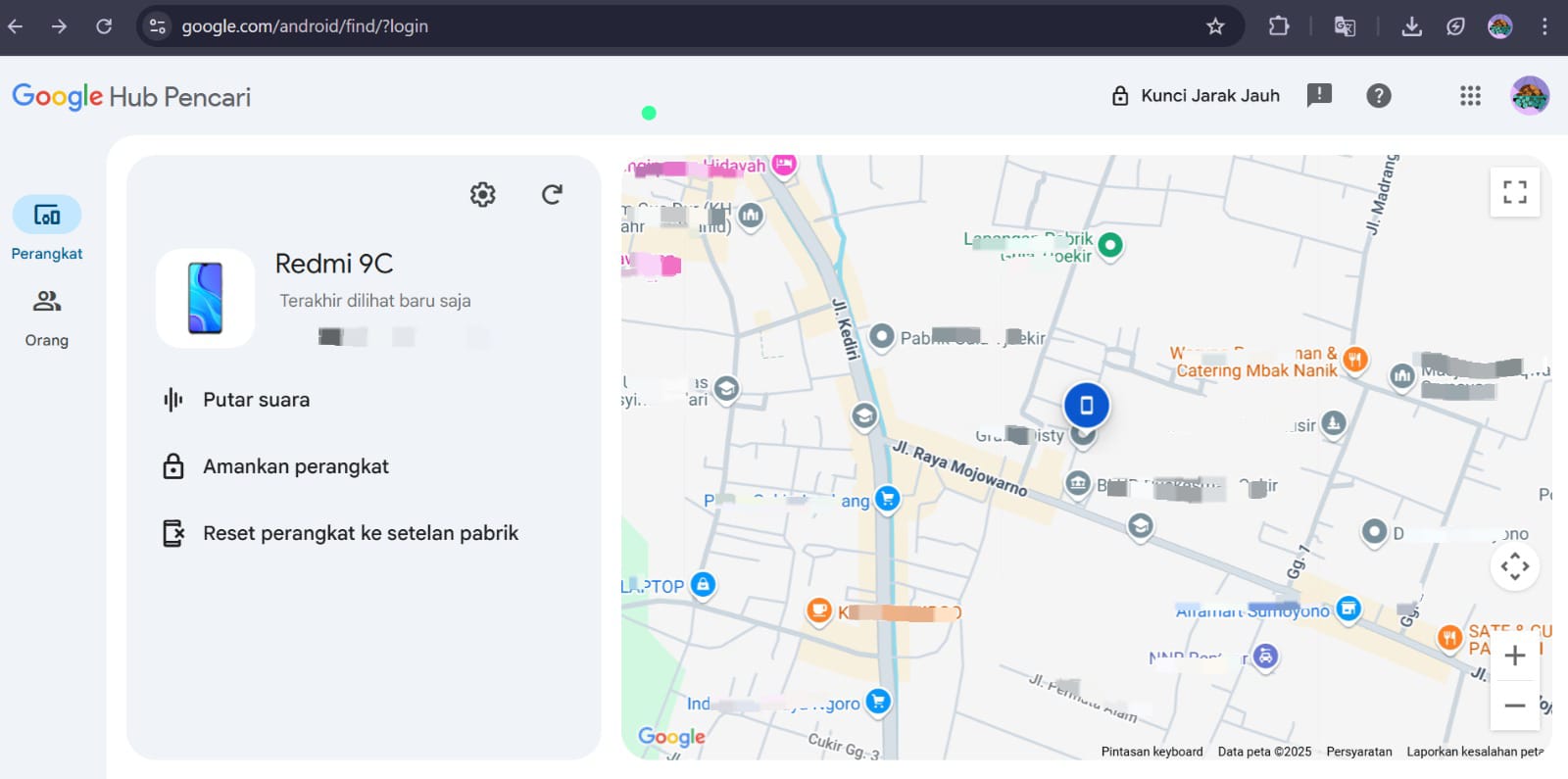Screen dimensions: 1568x779
Task: Refresh the Redmi 9C location
Action: pos(552,194)
